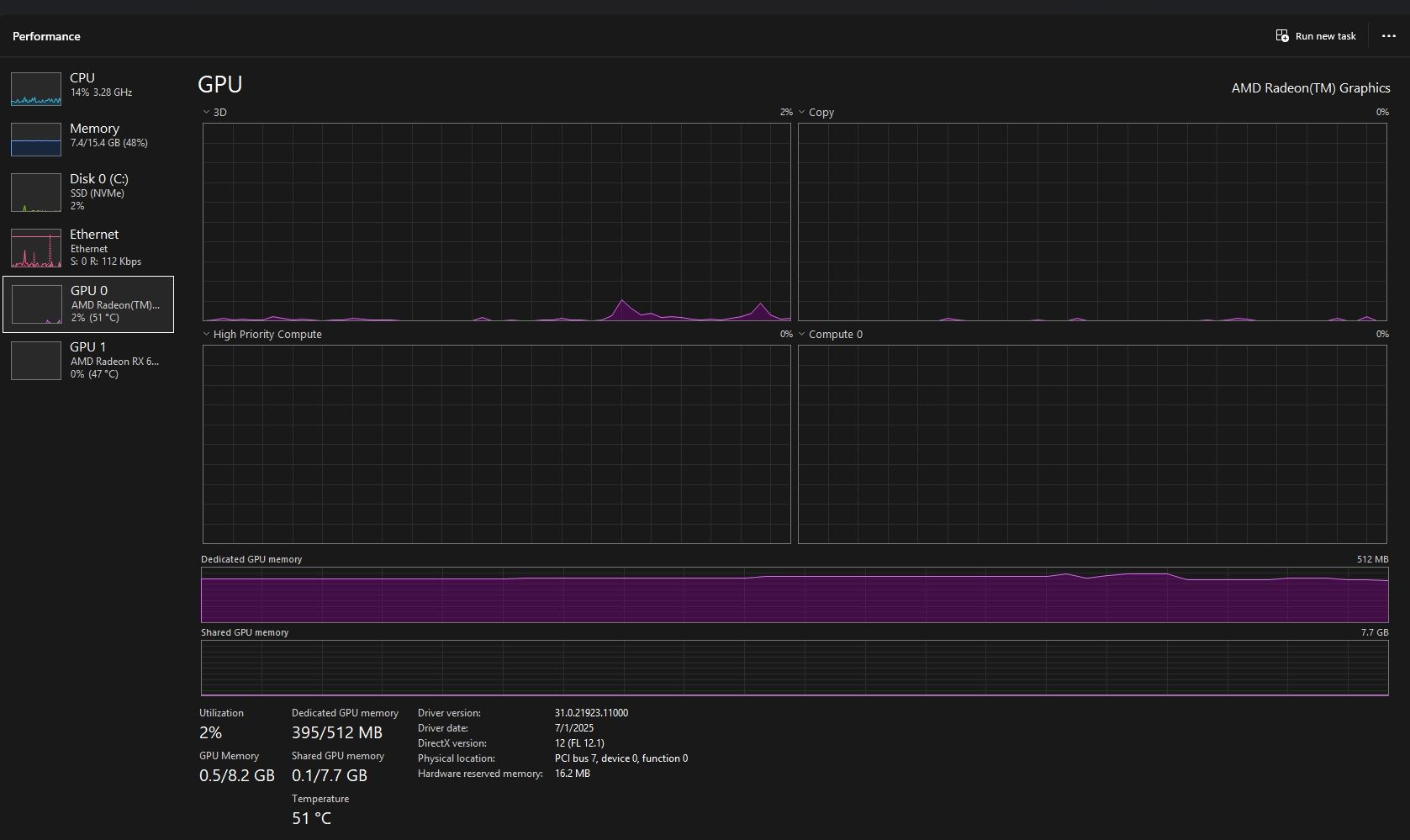Click inside the Compute 0 graph

[x=1092, y=444]
